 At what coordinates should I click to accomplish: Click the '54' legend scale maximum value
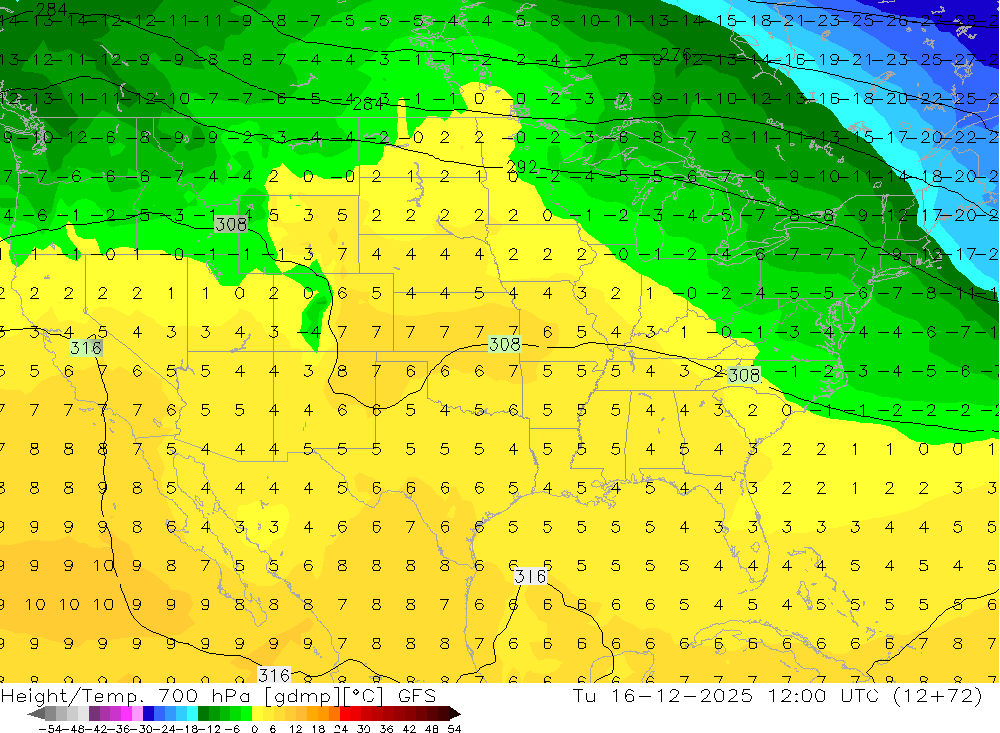pyautogui.click(x=454, y=729)
